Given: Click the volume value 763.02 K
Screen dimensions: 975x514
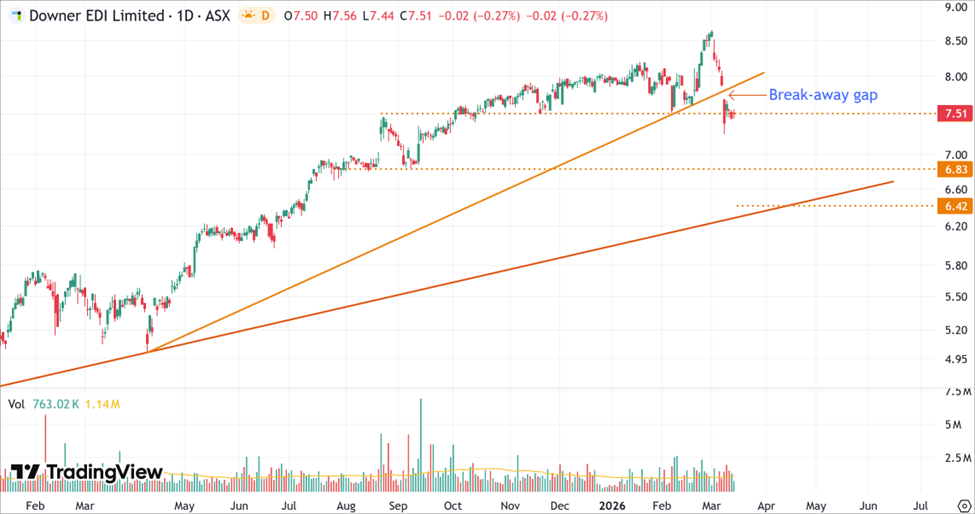Looking at the screenshot, I should 55,405.
